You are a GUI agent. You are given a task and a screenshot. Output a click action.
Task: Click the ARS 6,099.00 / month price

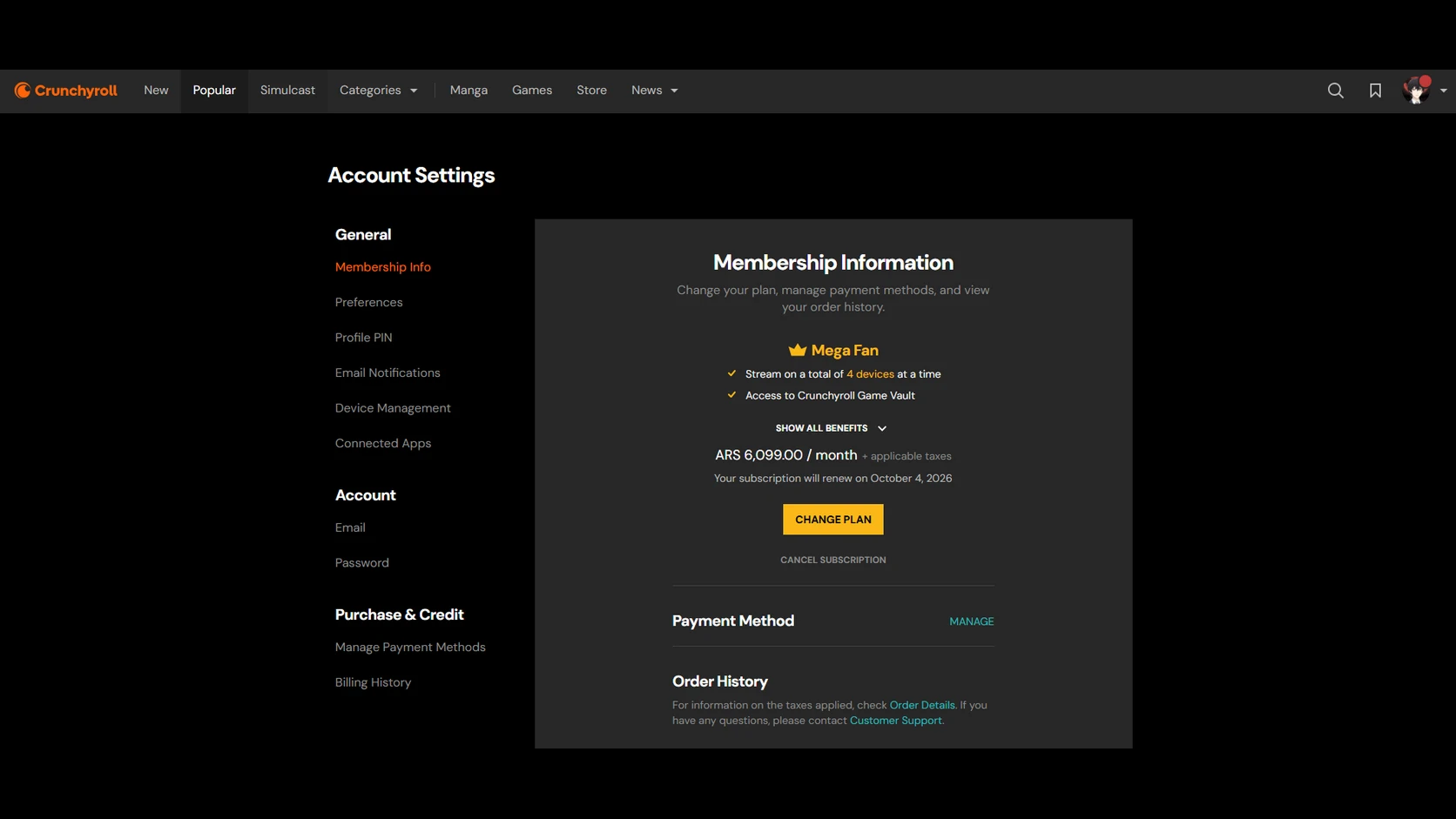(x=786, y=455)
